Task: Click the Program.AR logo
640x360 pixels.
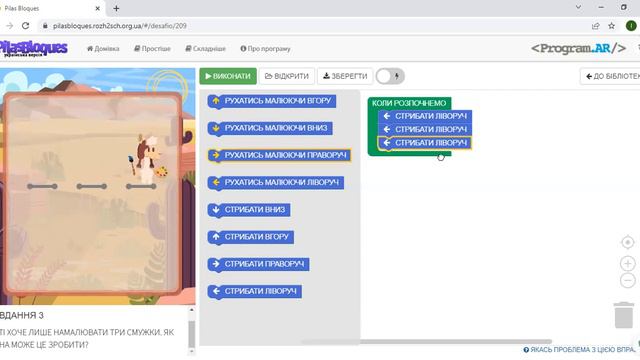Action: click(x=578, y=49)
